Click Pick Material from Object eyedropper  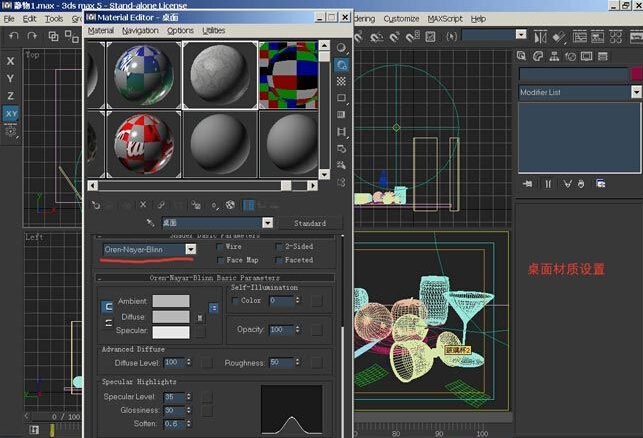(x=150, y=223)
